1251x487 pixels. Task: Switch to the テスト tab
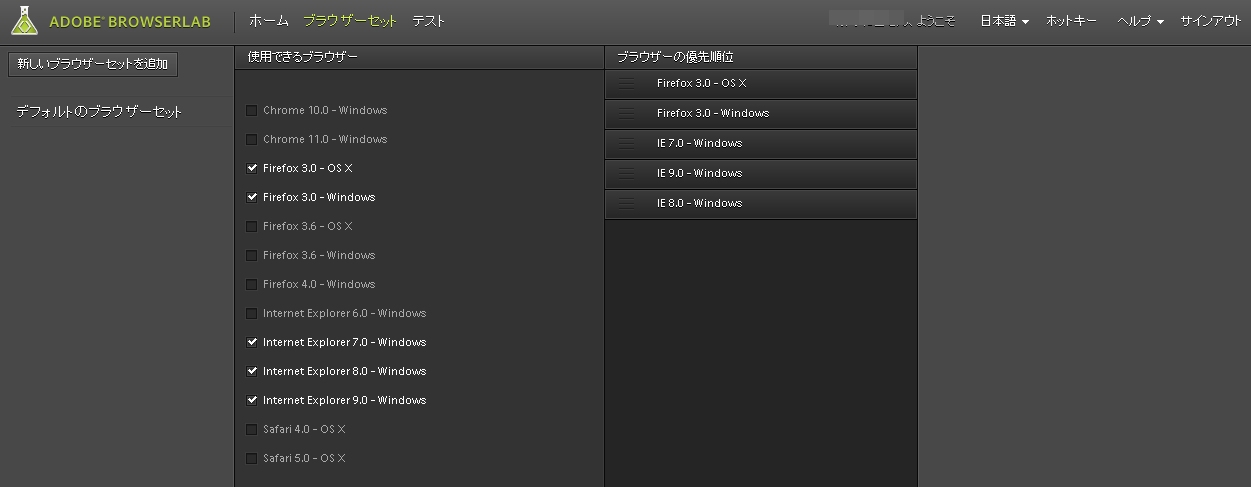point(429,21)
